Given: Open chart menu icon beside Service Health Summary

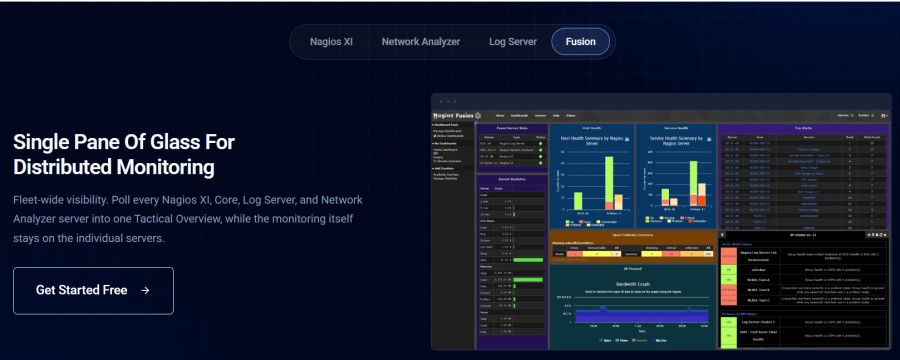Looking at the screenshot, I should tap(709, 139).
